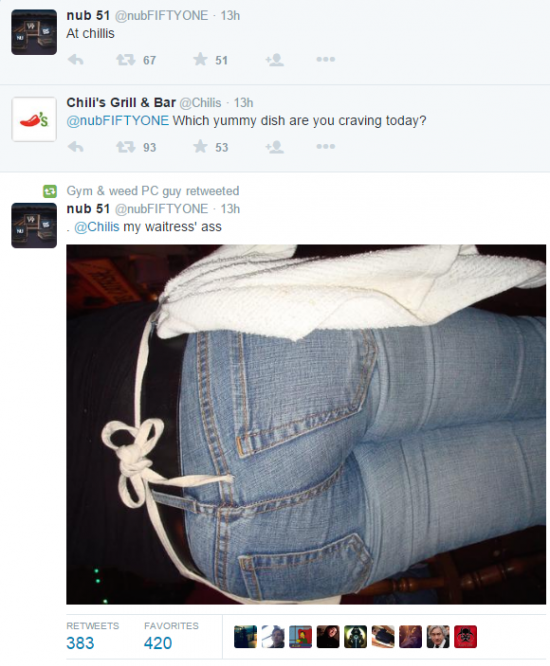The height and width of the screenshot is (666, 550).
Task: Open more options on 'At chillis' tweet
Action: (x=325, y=59)
